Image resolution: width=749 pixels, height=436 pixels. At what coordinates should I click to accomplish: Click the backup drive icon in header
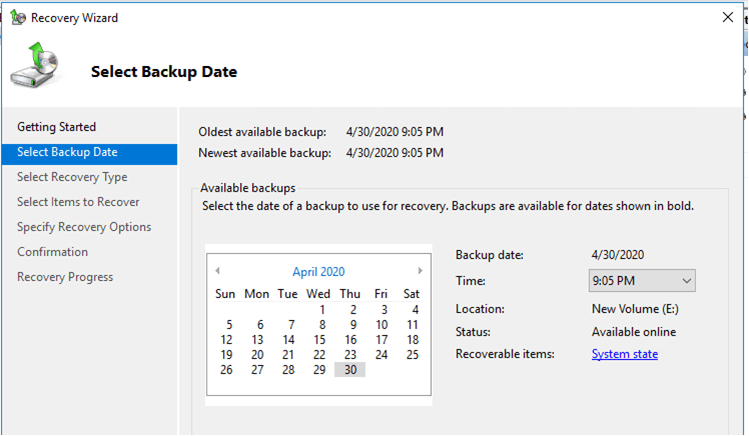(x=34, y=65)
